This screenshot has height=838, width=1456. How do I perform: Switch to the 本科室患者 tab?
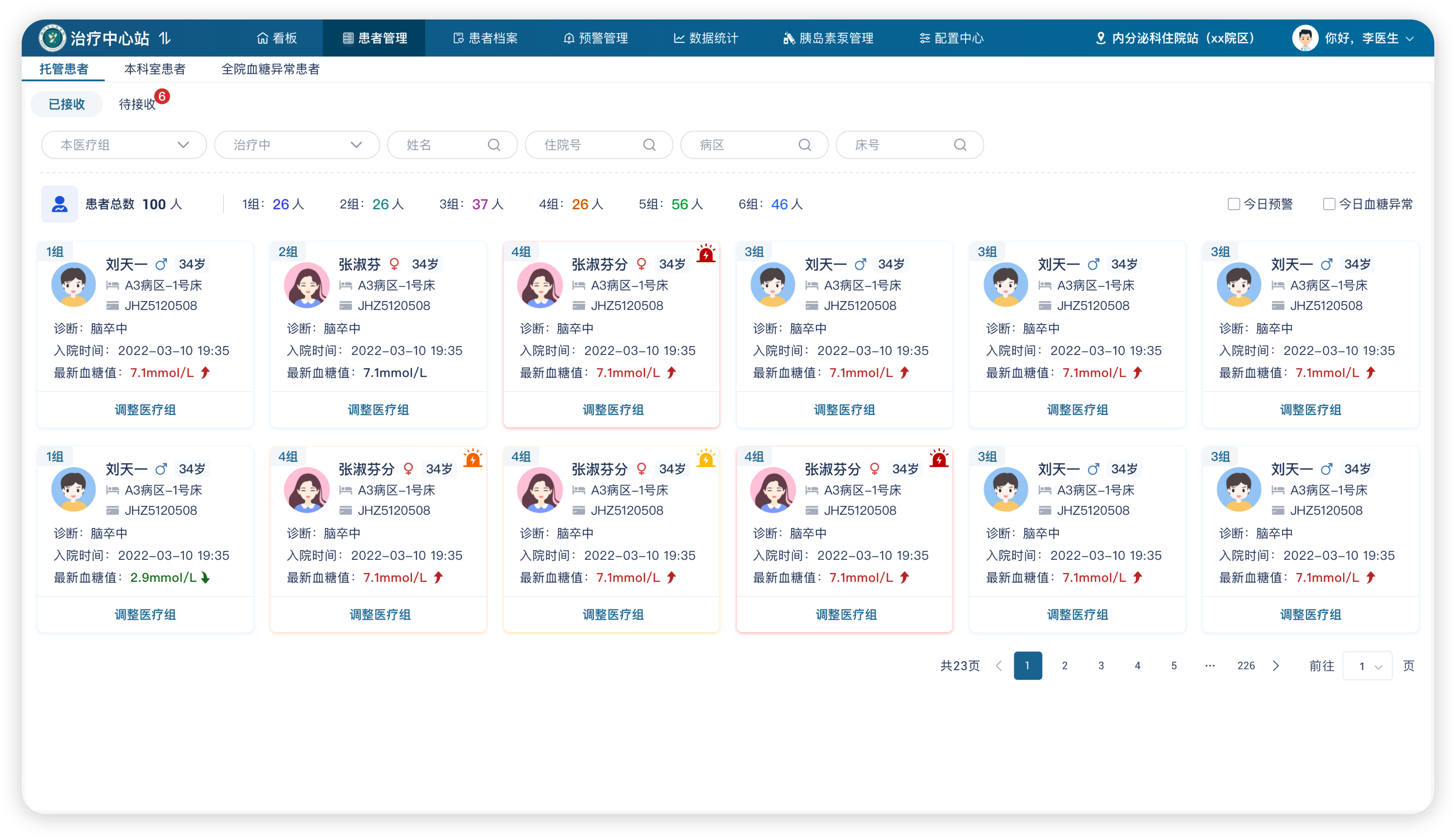[x=155, y=69]
